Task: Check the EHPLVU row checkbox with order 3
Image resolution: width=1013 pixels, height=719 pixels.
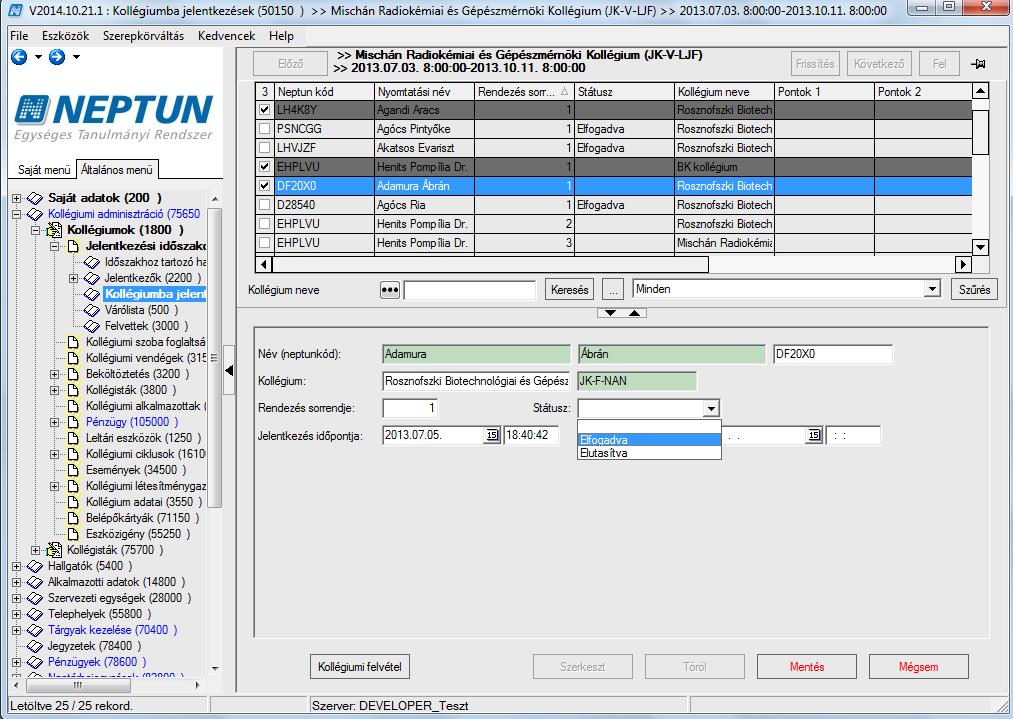Action: click(x=264, y=243)
